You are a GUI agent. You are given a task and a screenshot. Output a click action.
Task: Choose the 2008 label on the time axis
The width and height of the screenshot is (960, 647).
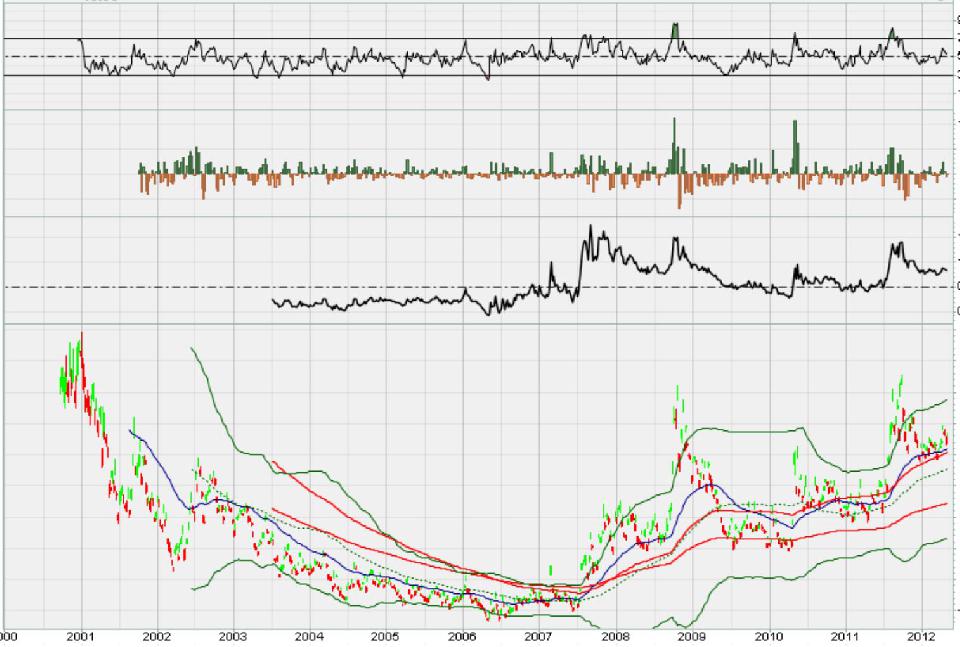615,637
